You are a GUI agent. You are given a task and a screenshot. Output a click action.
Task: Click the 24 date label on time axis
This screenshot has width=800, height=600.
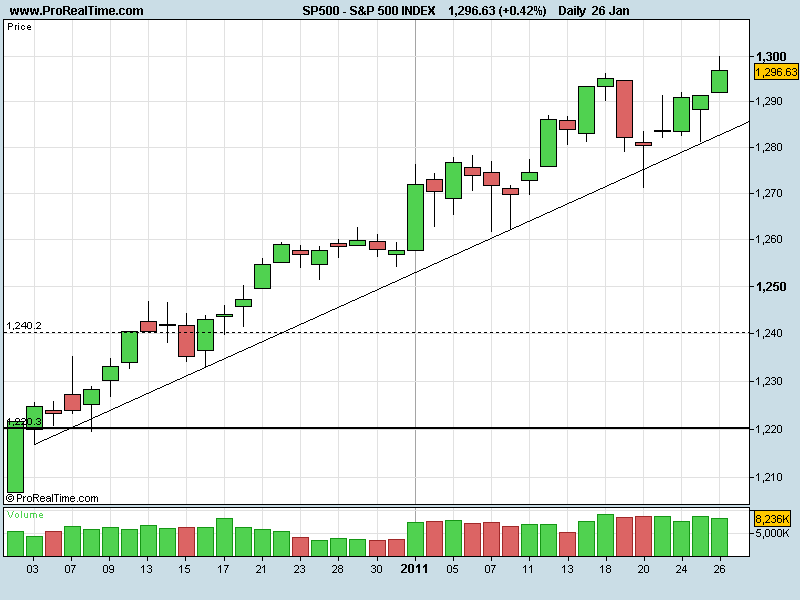click(681, 569)
